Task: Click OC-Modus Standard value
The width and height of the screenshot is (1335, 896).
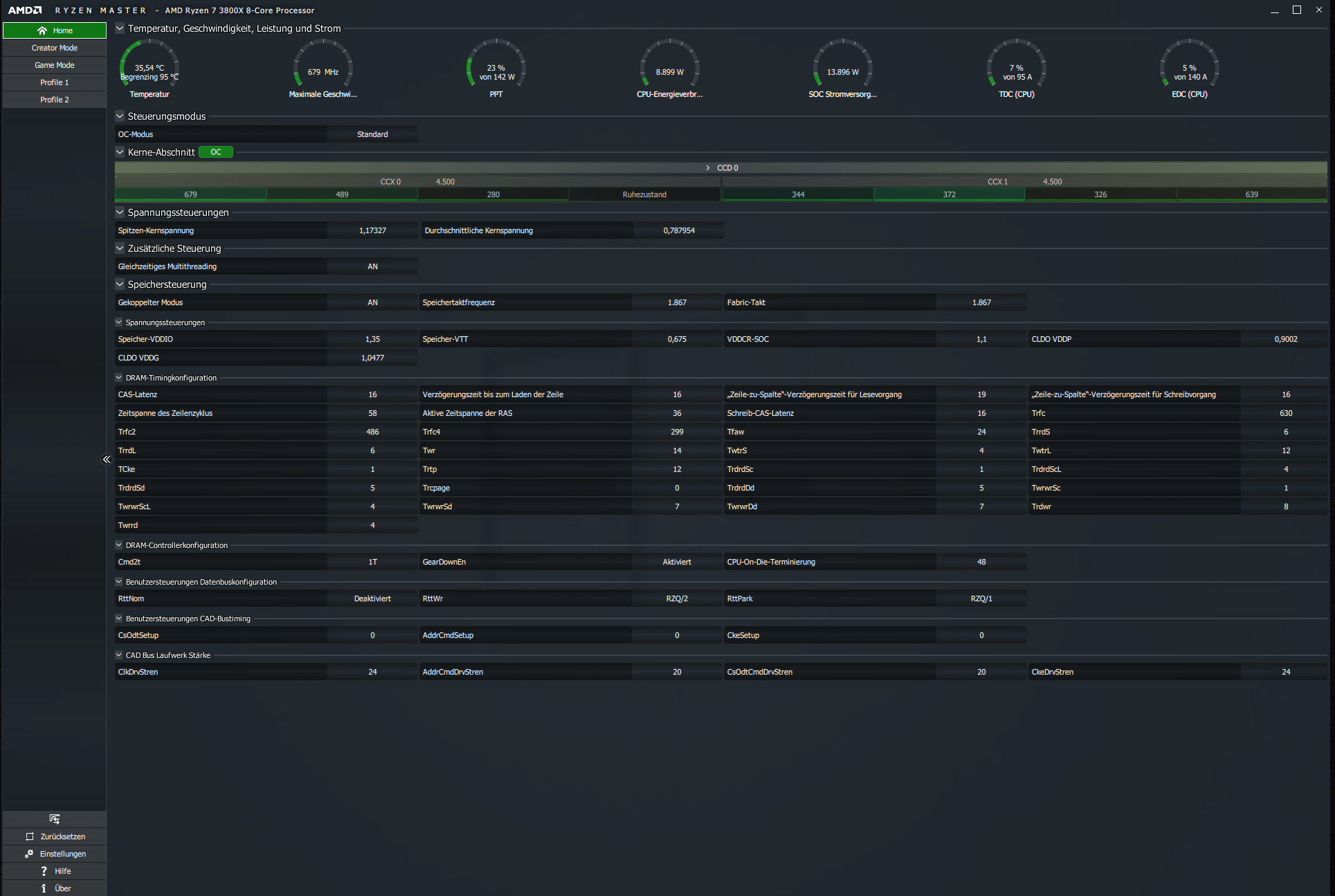Action: click(372, 134)
